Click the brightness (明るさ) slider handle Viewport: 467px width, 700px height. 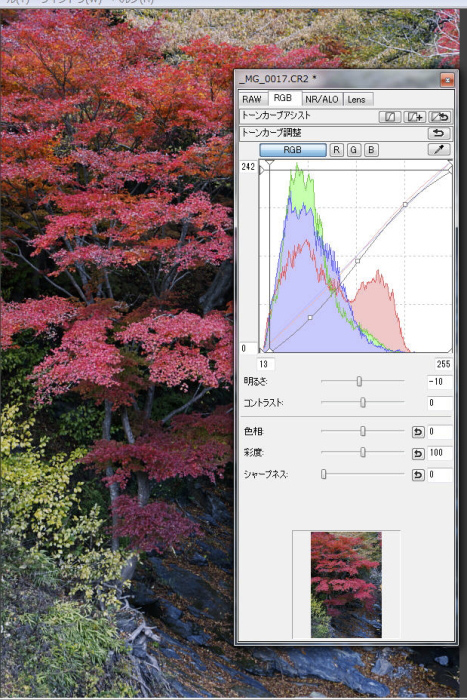(x=359, y=381)
